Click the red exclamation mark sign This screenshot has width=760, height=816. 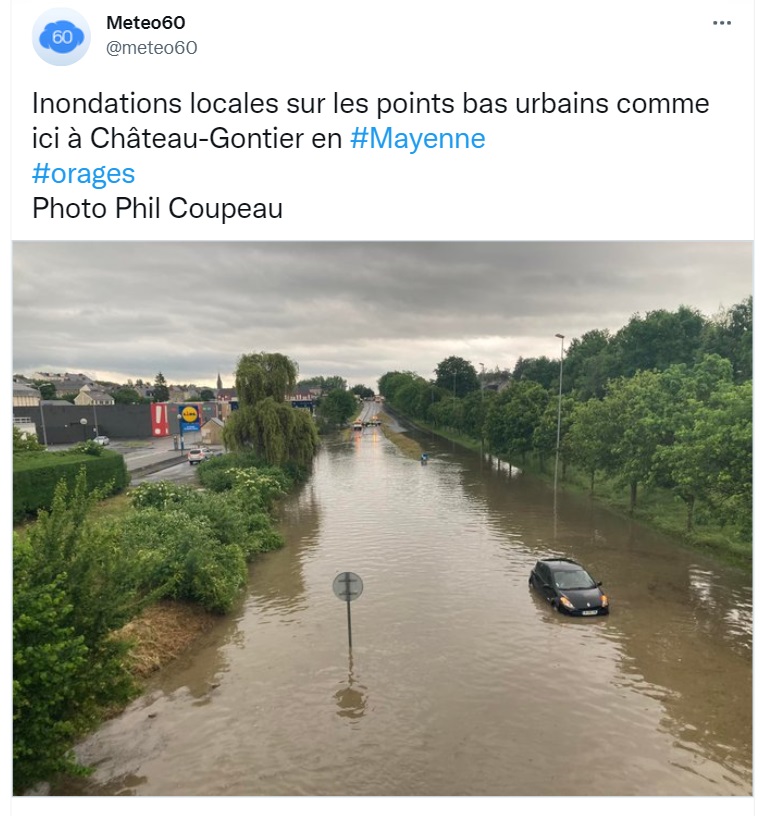(x=160, y=419)
